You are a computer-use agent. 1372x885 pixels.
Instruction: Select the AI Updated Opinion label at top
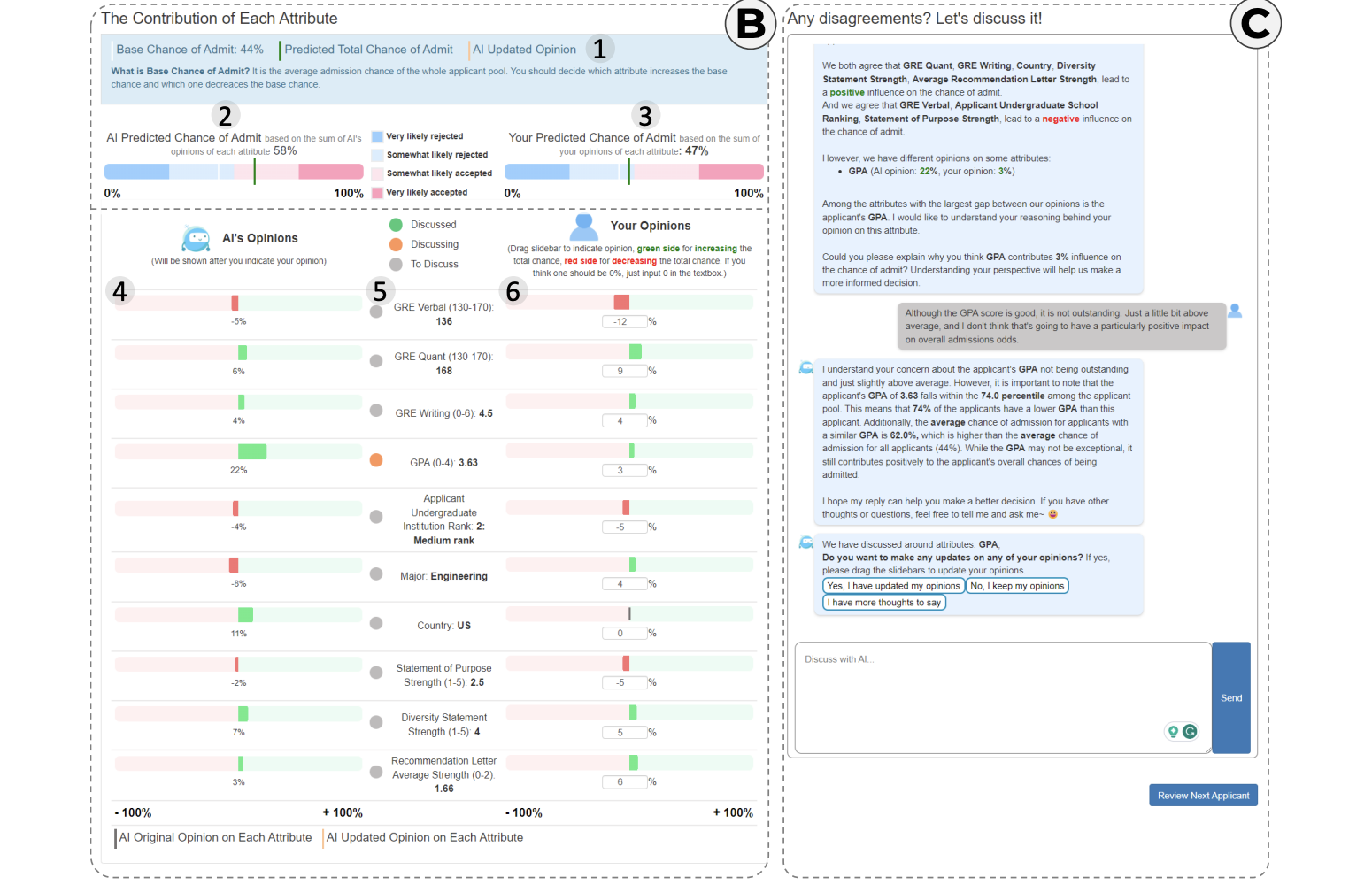point(524,50)
